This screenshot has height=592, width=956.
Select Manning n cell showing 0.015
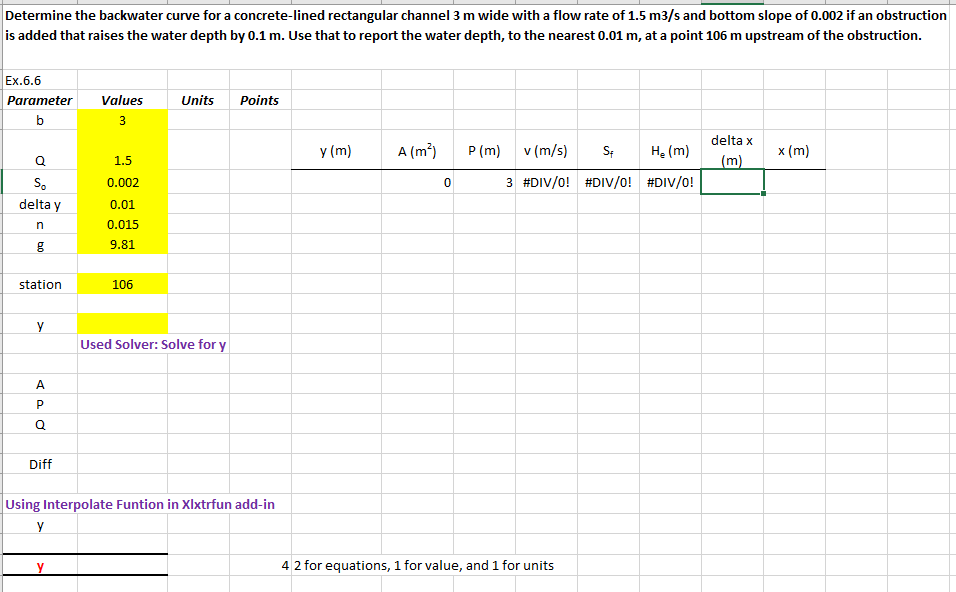point(123,224)
